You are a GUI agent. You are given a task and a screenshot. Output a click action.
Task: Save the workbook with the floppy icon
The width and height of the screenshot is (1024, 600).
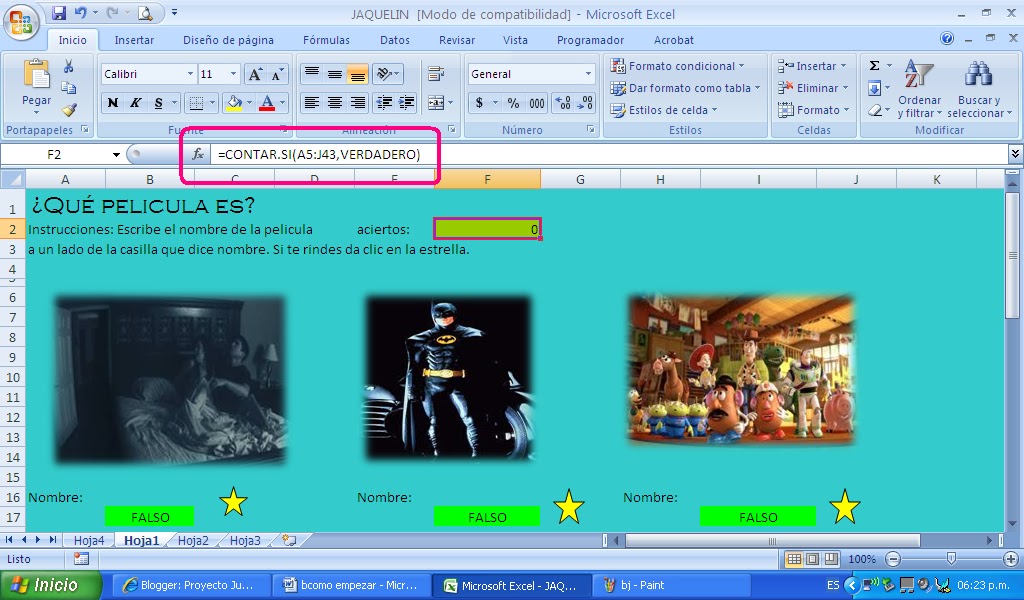[x=58, y=12]
